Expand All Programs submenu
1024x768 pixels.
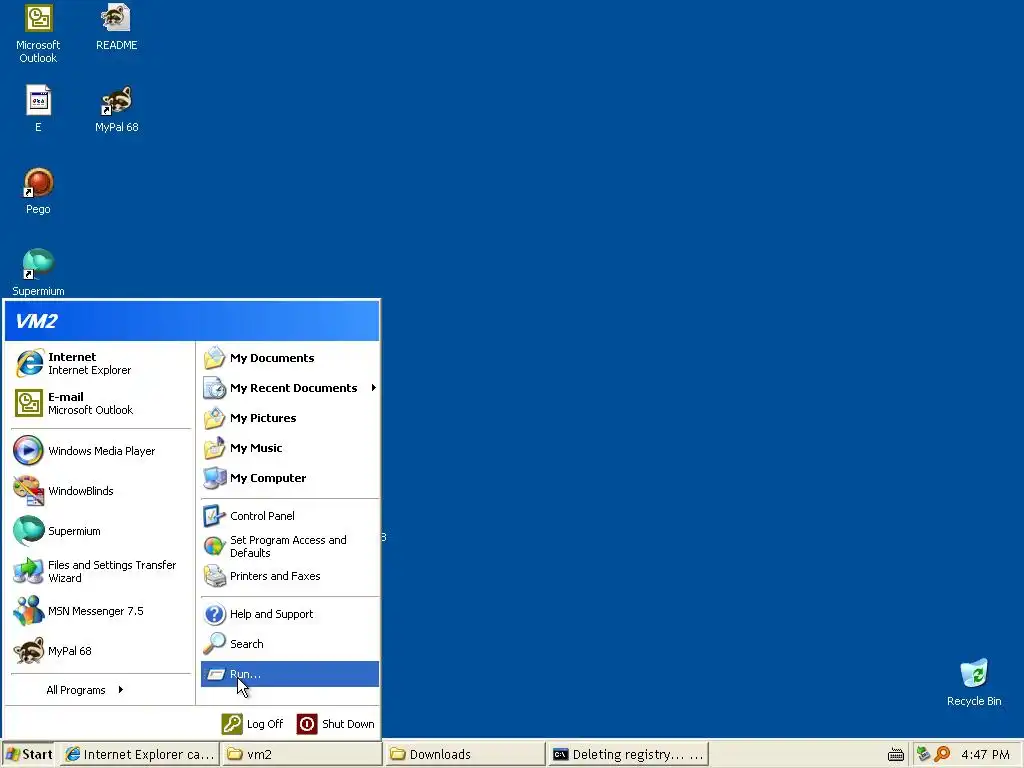(x=85, y=690)
